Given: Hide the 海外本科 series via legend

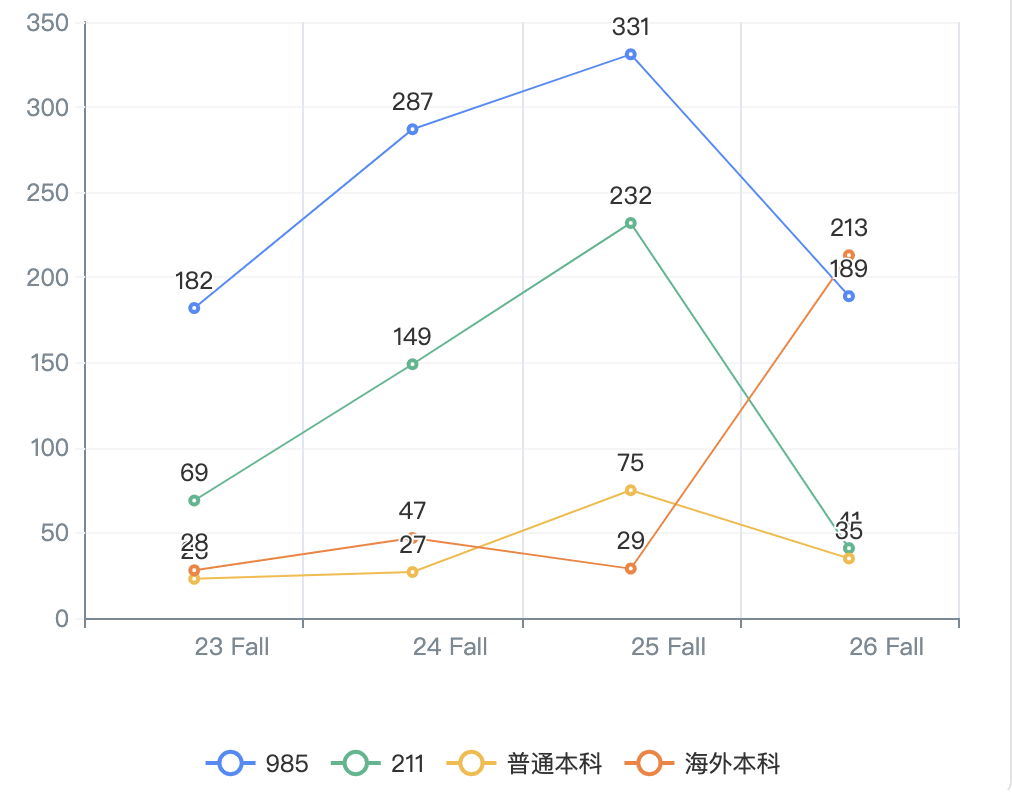Looking at the screenshot, I should pos(701,764).
